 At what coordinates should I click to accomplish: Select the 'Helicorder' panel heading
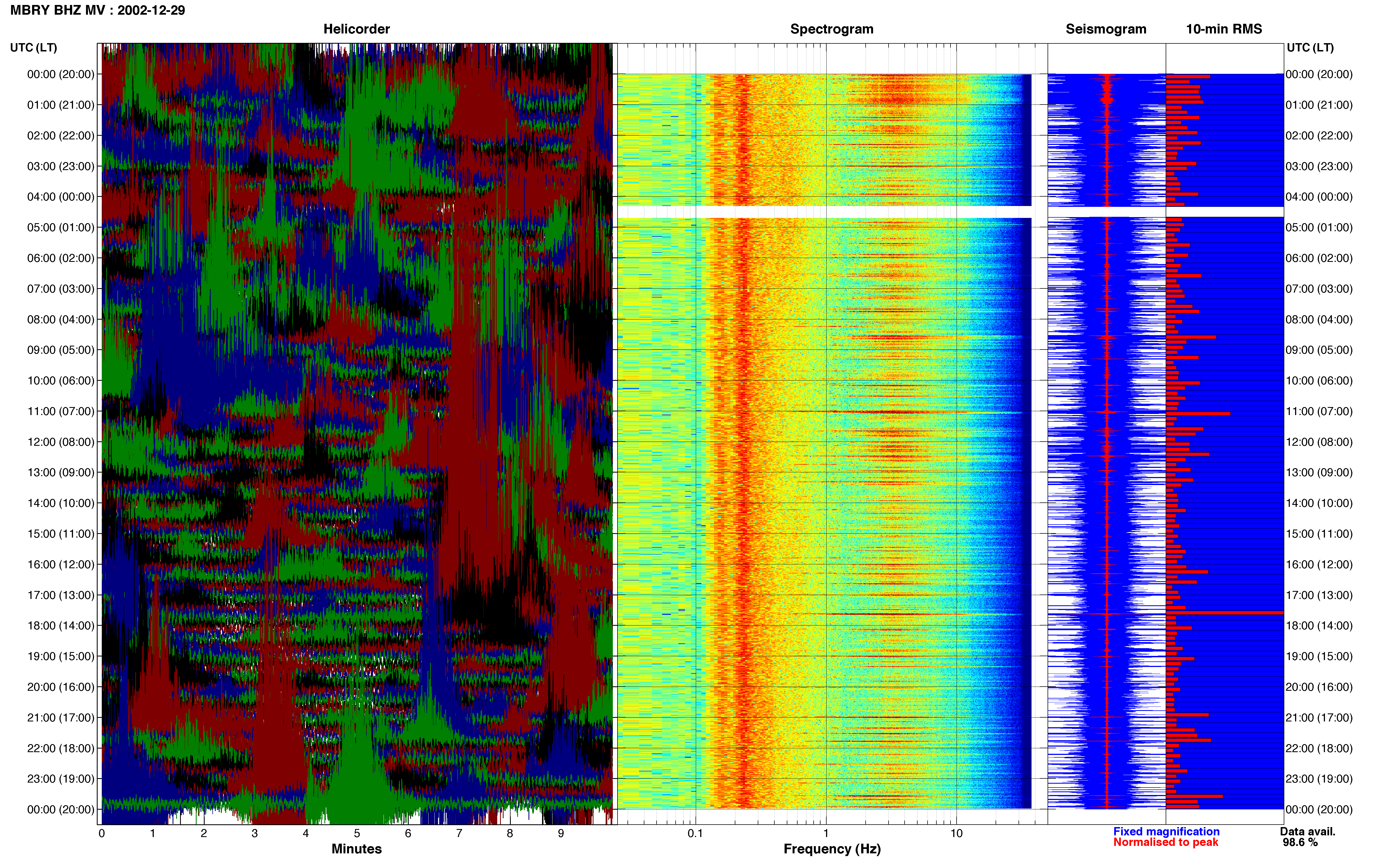pos(356,29)
